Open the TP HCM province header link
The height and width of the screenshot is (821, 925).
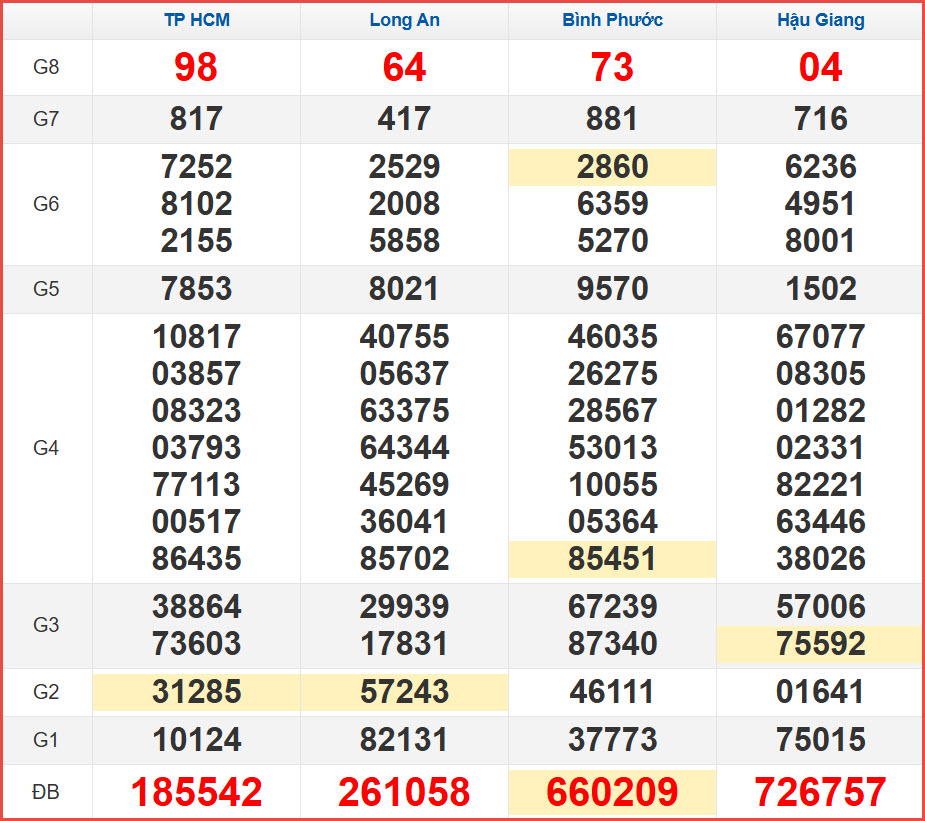(196, 20)
